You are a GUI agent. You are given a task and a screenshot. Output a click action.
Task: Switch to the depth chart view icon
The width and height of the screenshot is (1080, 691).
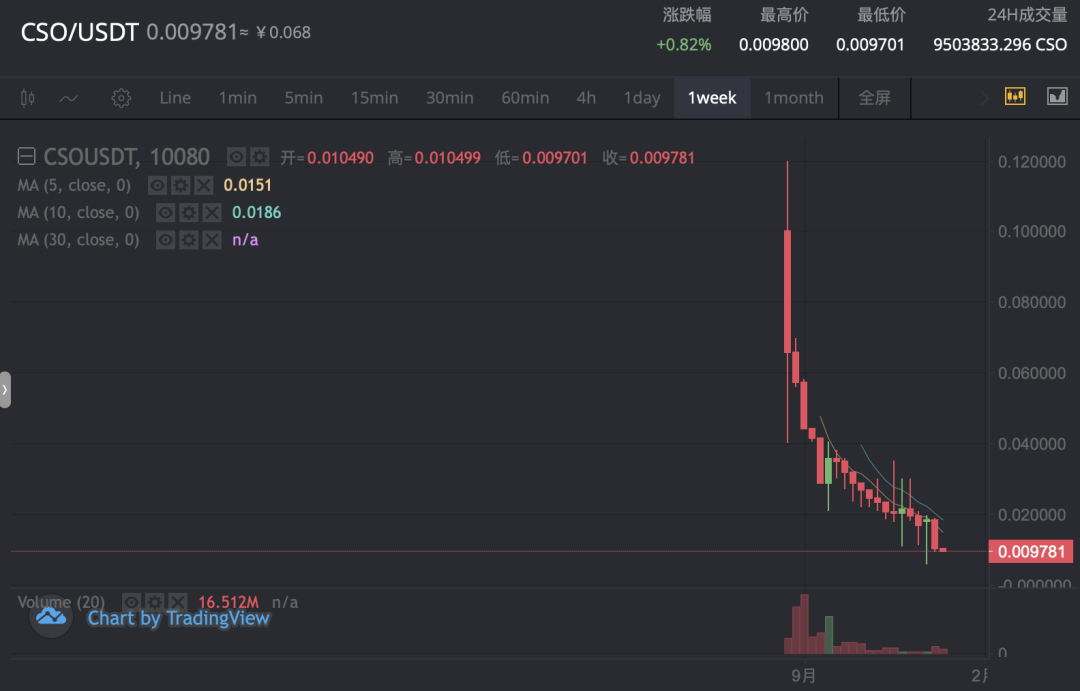point(1057,96)
